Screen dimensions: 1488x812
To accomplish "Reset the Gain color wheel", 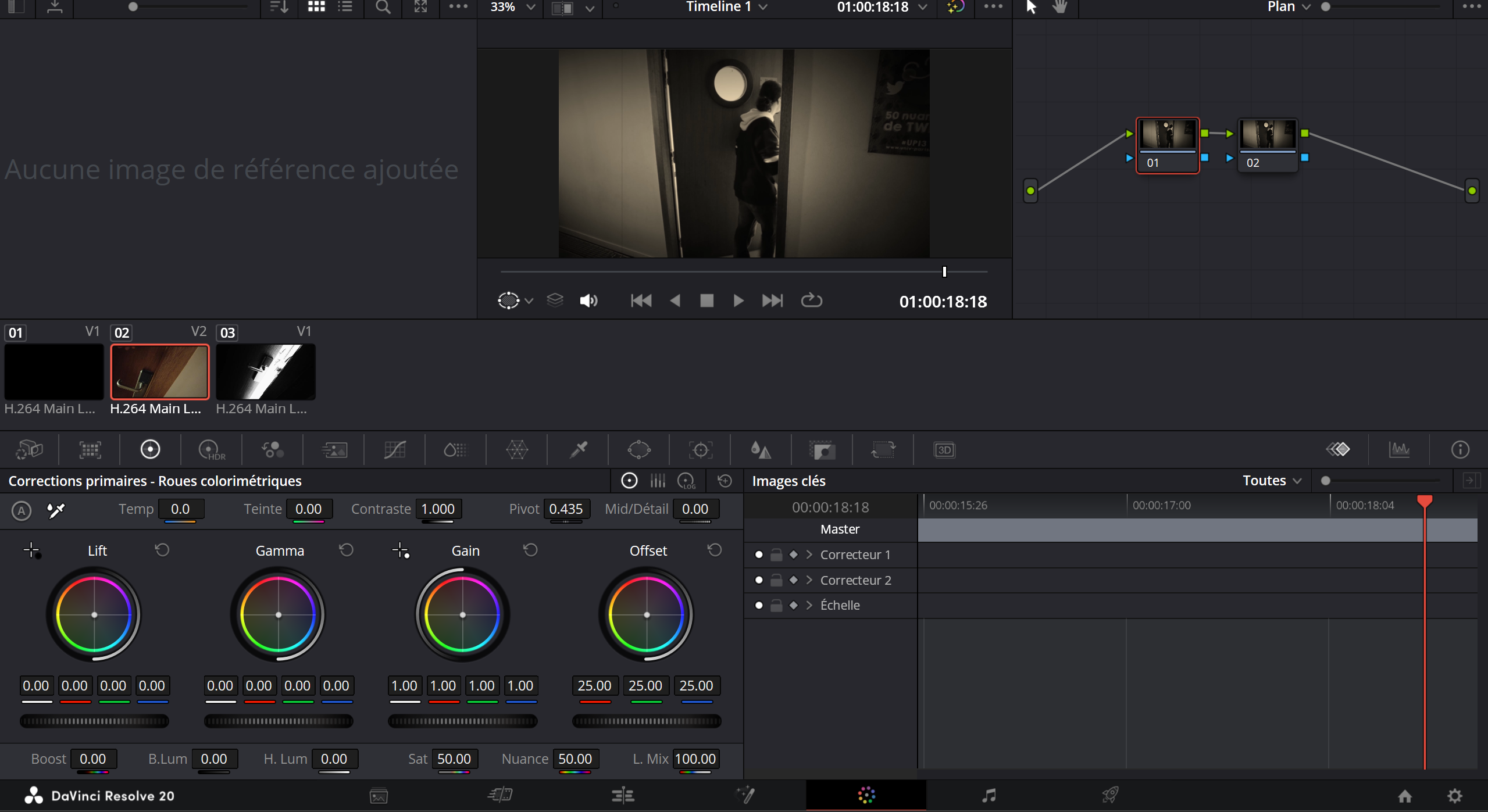I will (x=530, y=550).
